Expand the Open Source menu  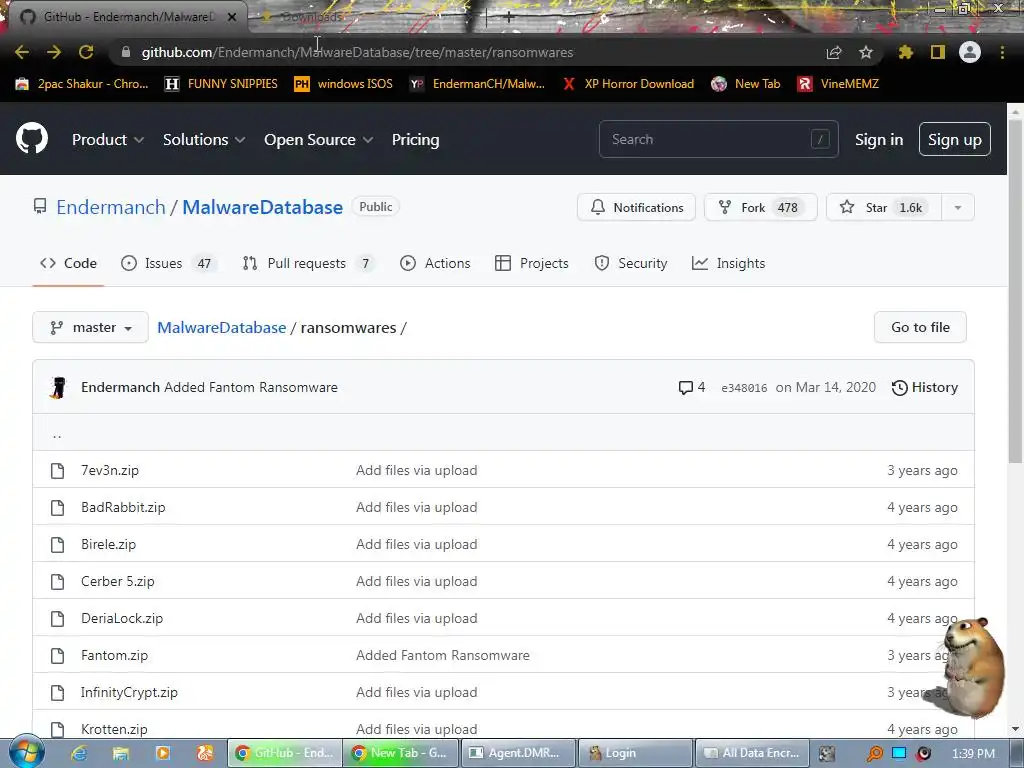[319, 140]
